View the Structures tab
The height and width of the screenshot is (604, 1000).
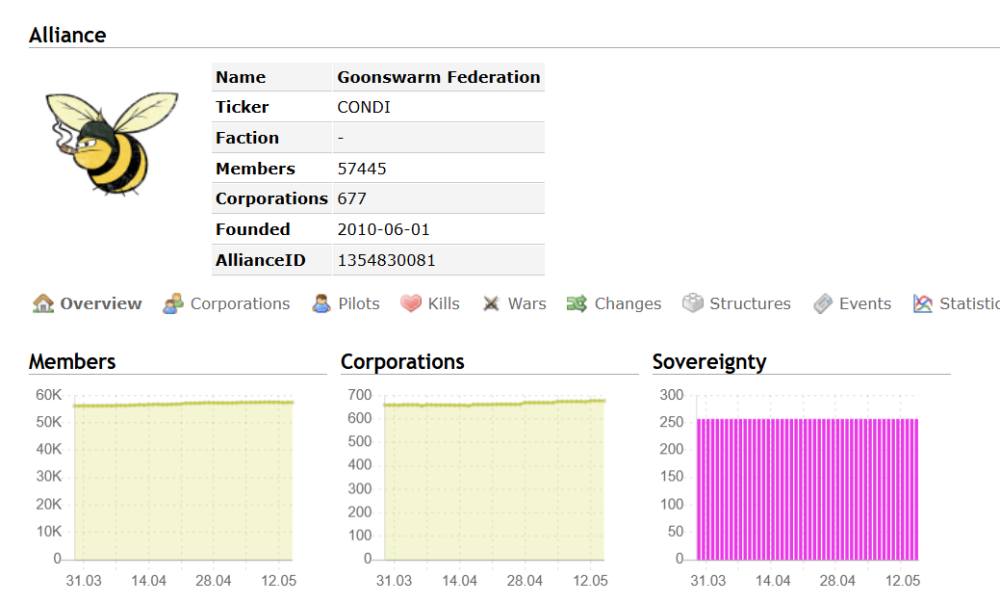click(x=750, y=304)
